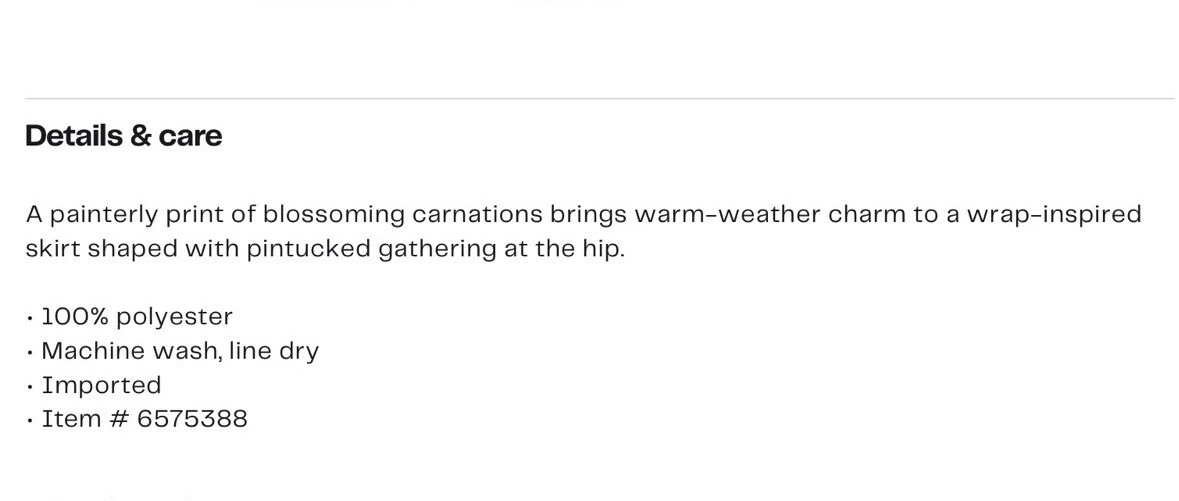The width and height of the screenshot is (1179, 501).
Task: Click the item number 6575388
Action: click(192, 419)
